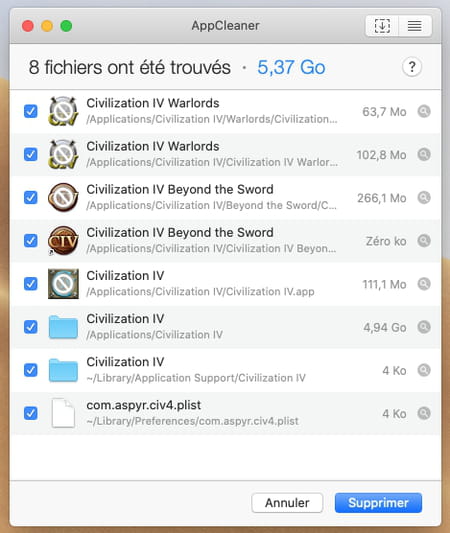Click the Beyond the Sword CIV app icon
This screenshot has width=450, height=533.
(x=63, y=241)
